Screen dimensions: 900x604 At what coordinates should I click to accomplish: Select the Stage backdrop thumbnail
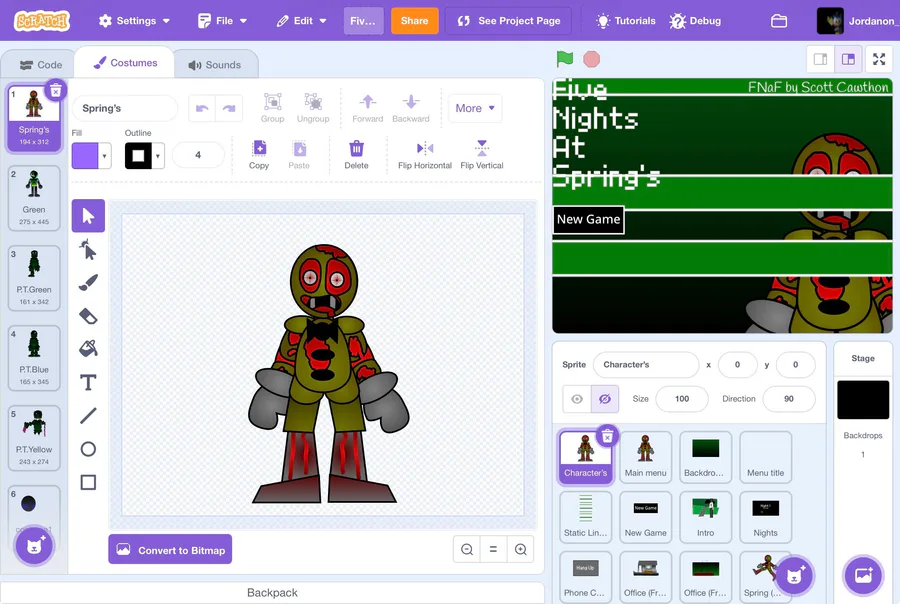(x=863, y=400)
